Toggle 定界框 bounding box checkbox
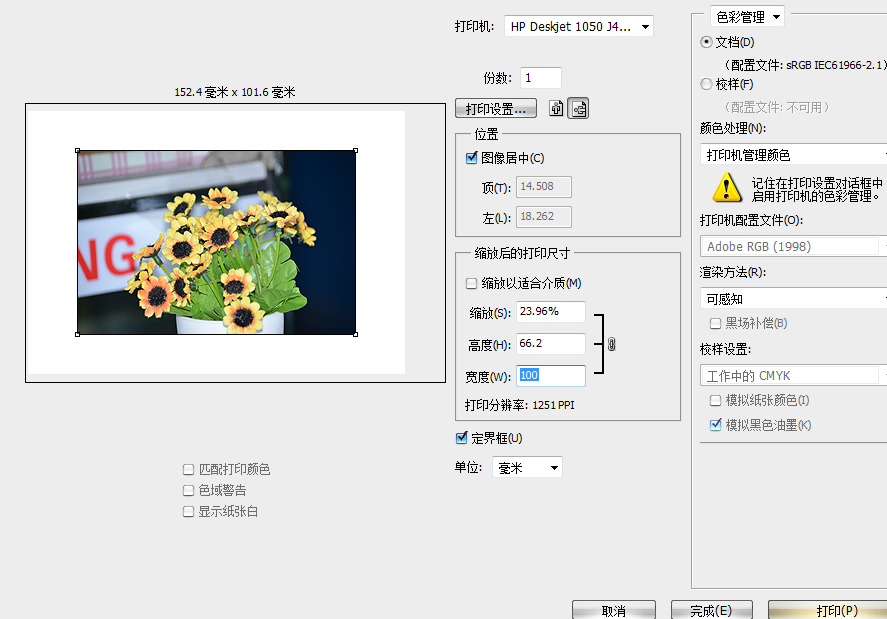The height and width of the screenshot is (619, 887). click(462, 438)
